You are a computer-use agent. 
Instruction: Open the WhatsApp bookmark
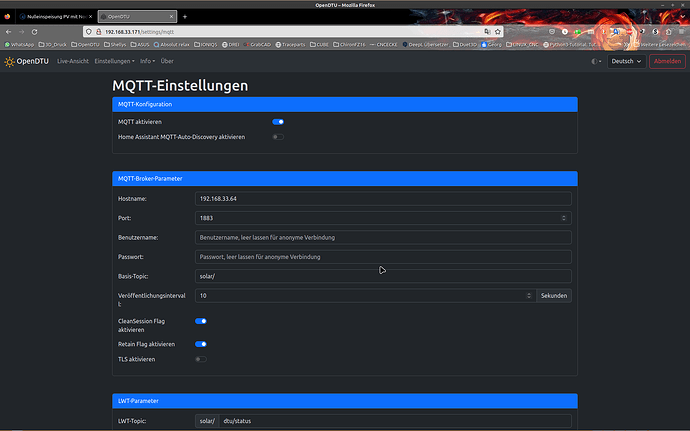pos(19,44)
